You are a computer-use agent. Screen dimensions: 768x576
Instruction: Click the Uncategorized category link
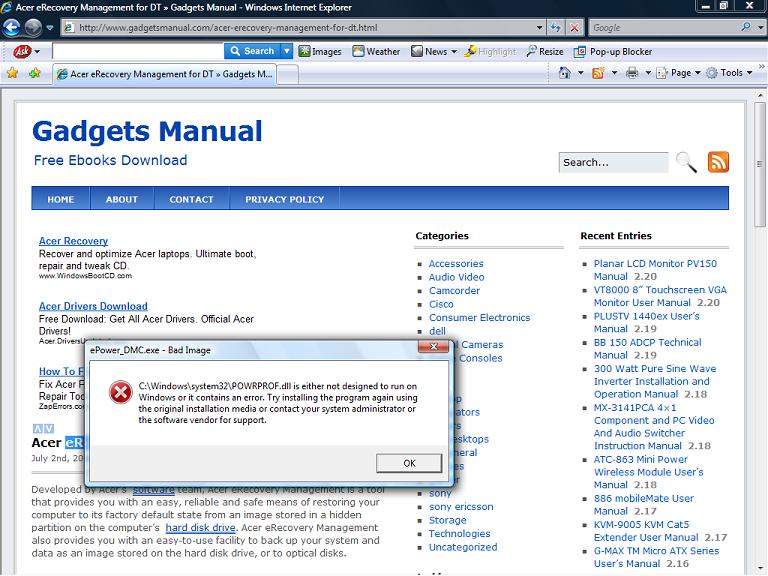463,547
